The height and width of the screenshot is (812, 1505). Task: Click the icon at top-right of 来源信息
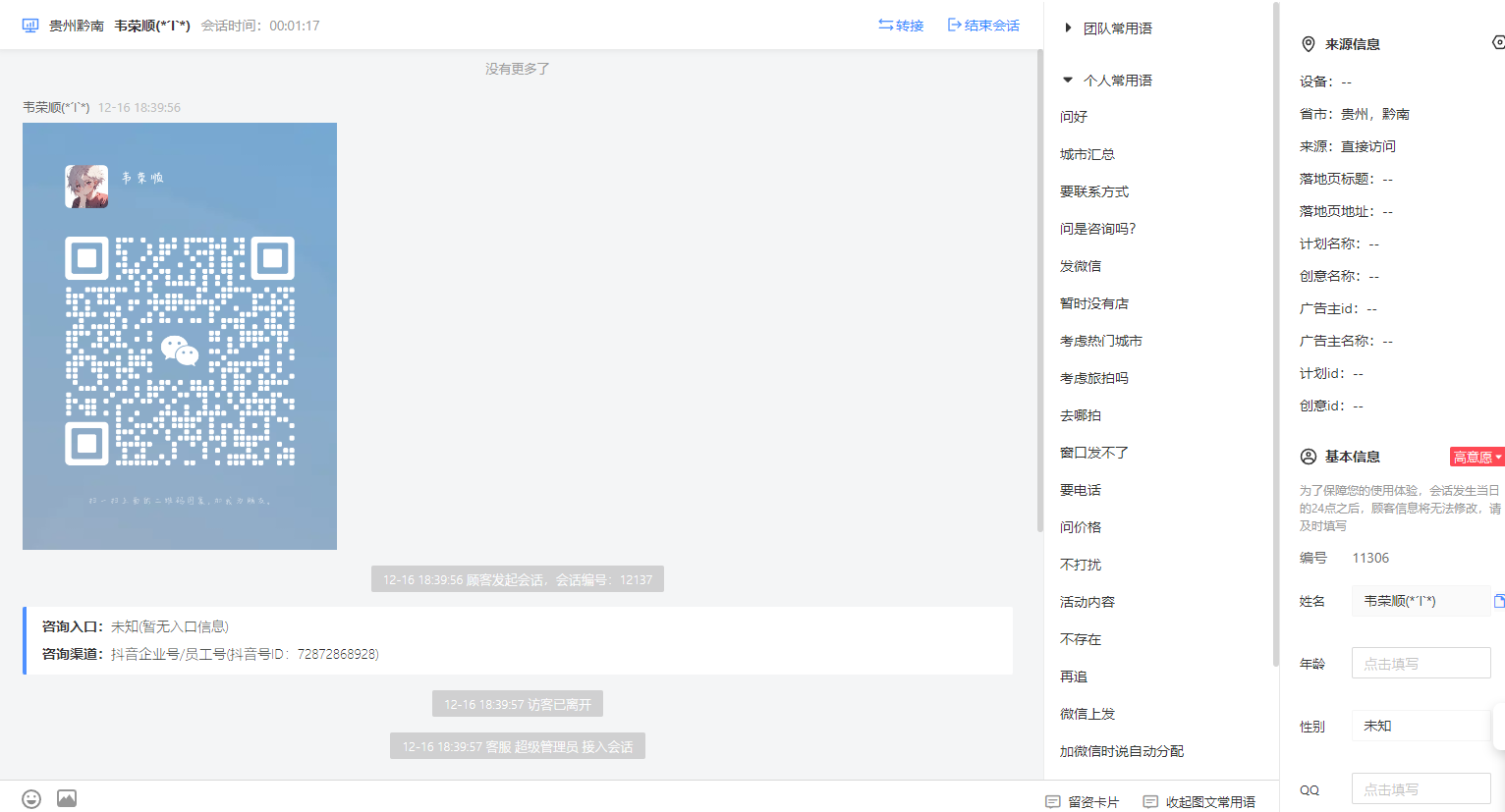coord(1498,42)
